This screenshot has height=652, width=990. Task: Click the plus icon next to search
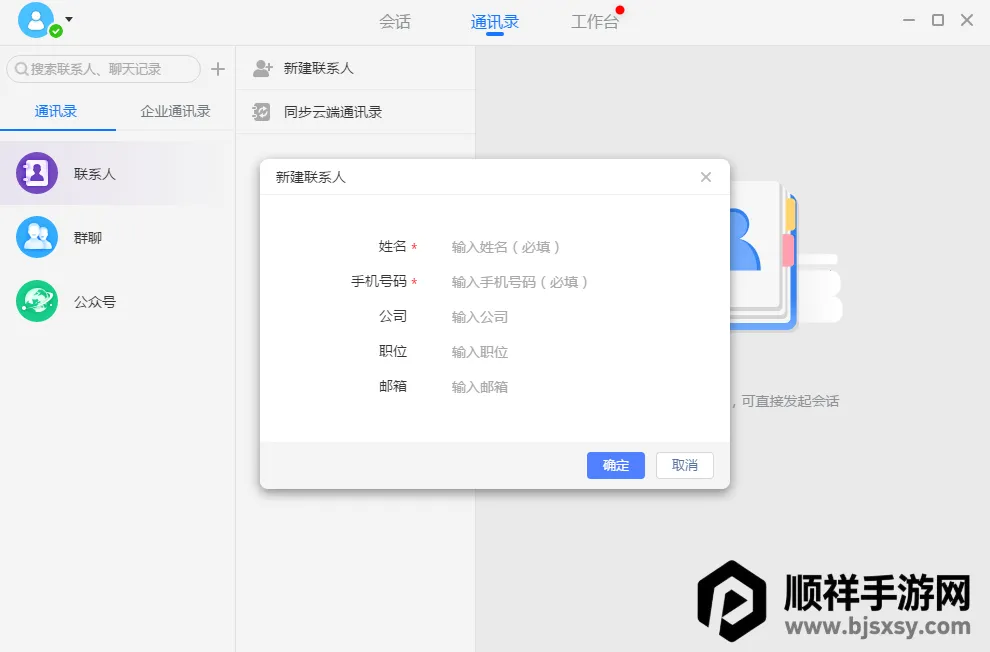[218, 69]
